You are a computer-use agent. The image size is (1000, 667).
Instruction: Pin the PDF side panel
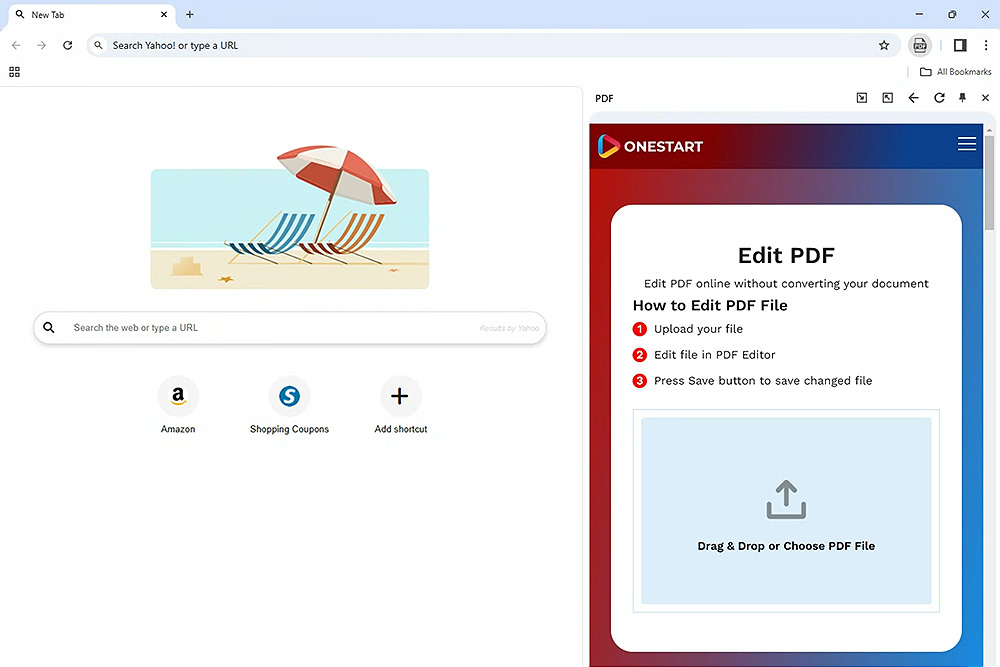[x=962, y=98]
